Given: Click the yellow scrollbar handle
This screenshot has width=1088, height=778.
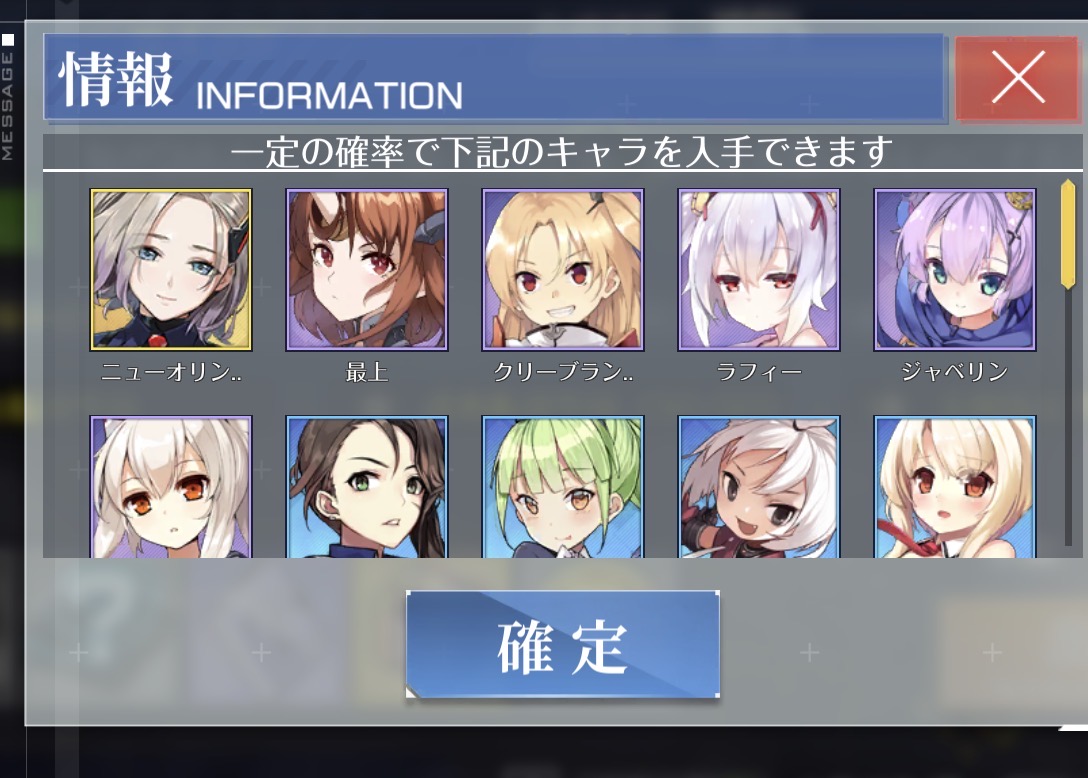Looking at the screenshot, I should pyautogui.click(x=1068, y=234).
